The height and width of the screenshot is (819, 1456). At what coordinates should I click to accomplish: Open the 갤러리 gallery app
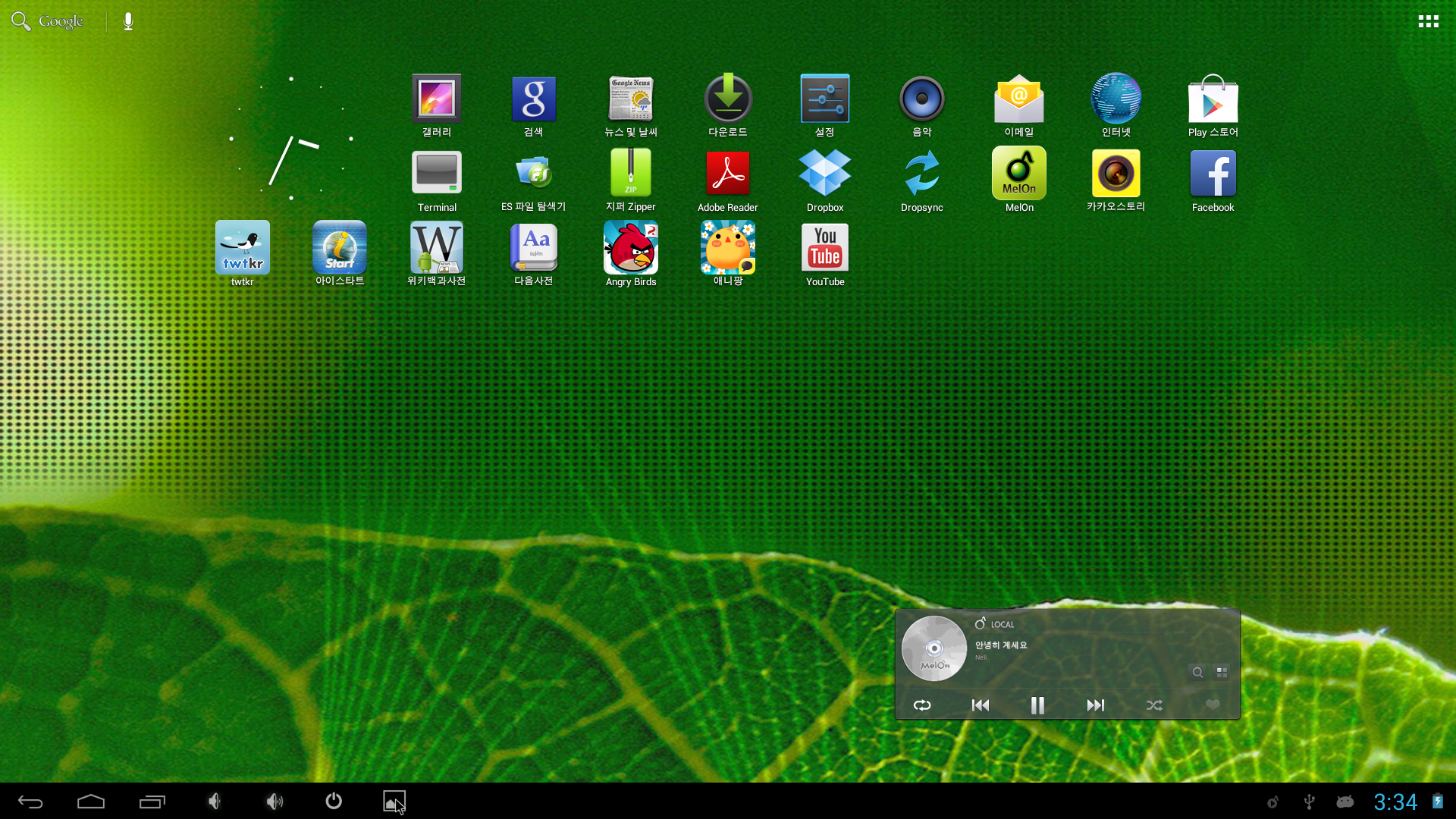pyautogui.click(x=436, y=105)
